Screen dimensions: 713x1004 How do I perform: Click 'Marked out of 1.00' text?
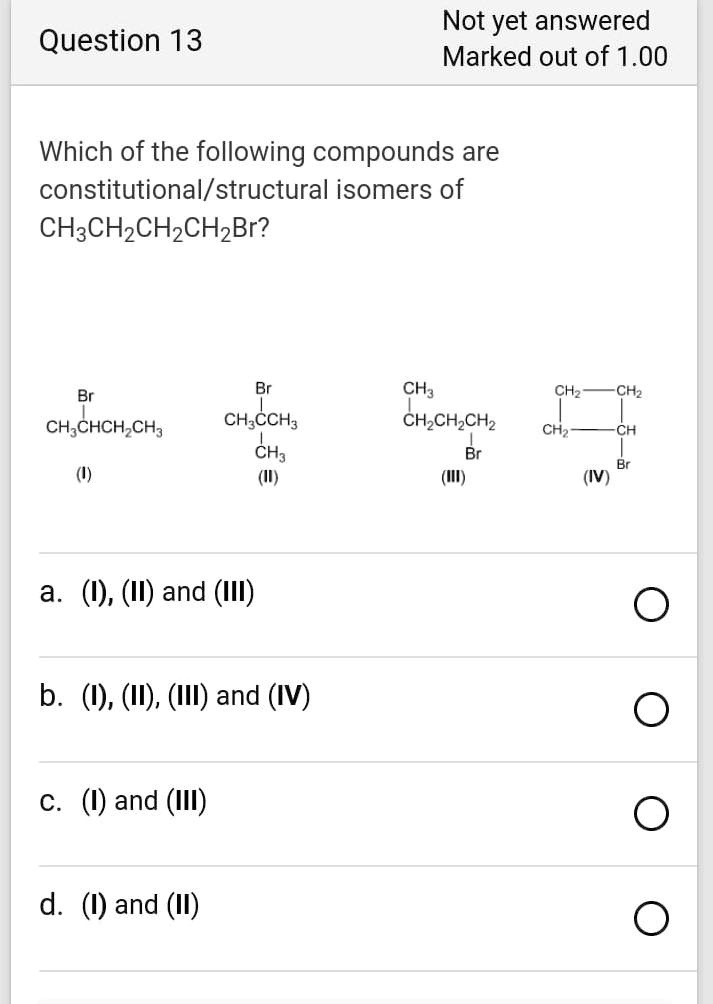tap(560, 56)
